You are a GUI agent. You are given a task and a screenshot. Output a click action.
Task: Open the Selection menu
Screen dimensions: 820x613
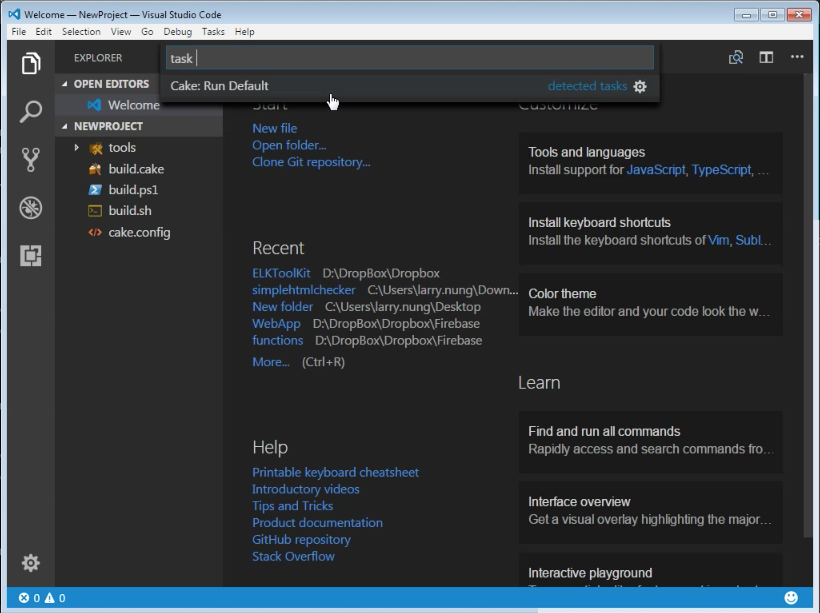point(81,32)
